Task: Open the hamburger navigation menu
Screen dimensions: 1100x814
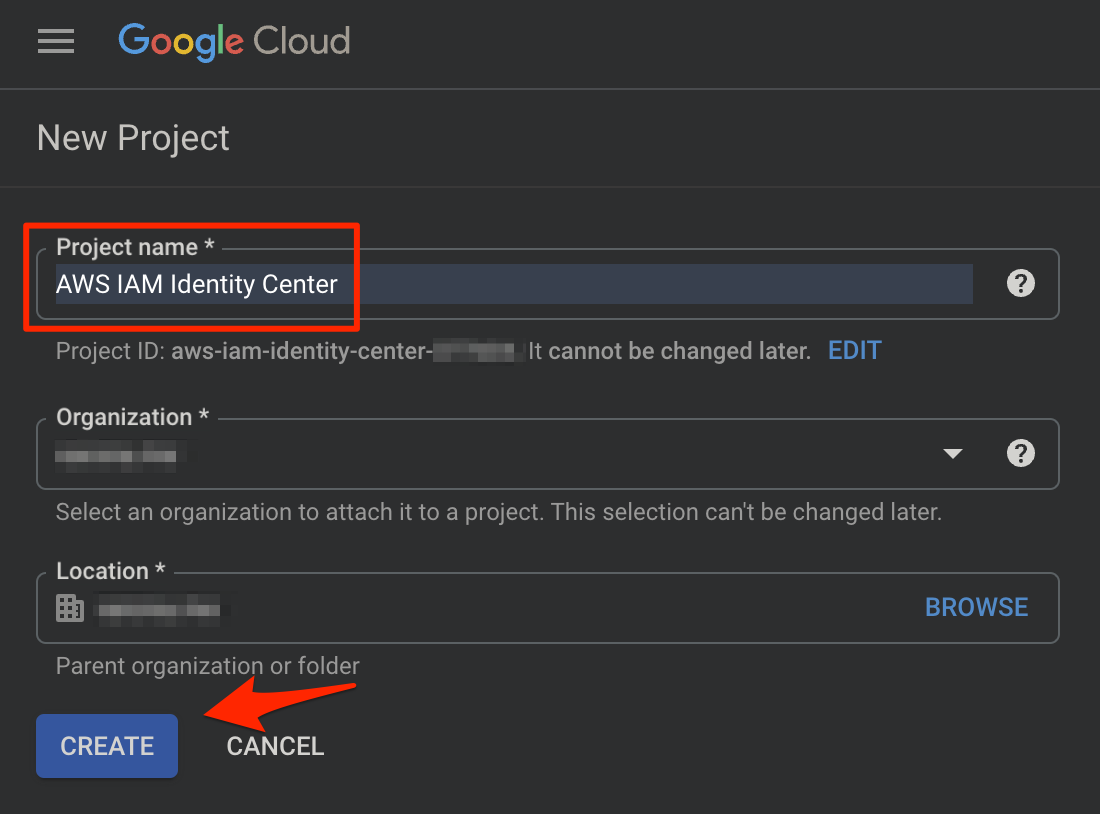Action: tap(56, 41)
